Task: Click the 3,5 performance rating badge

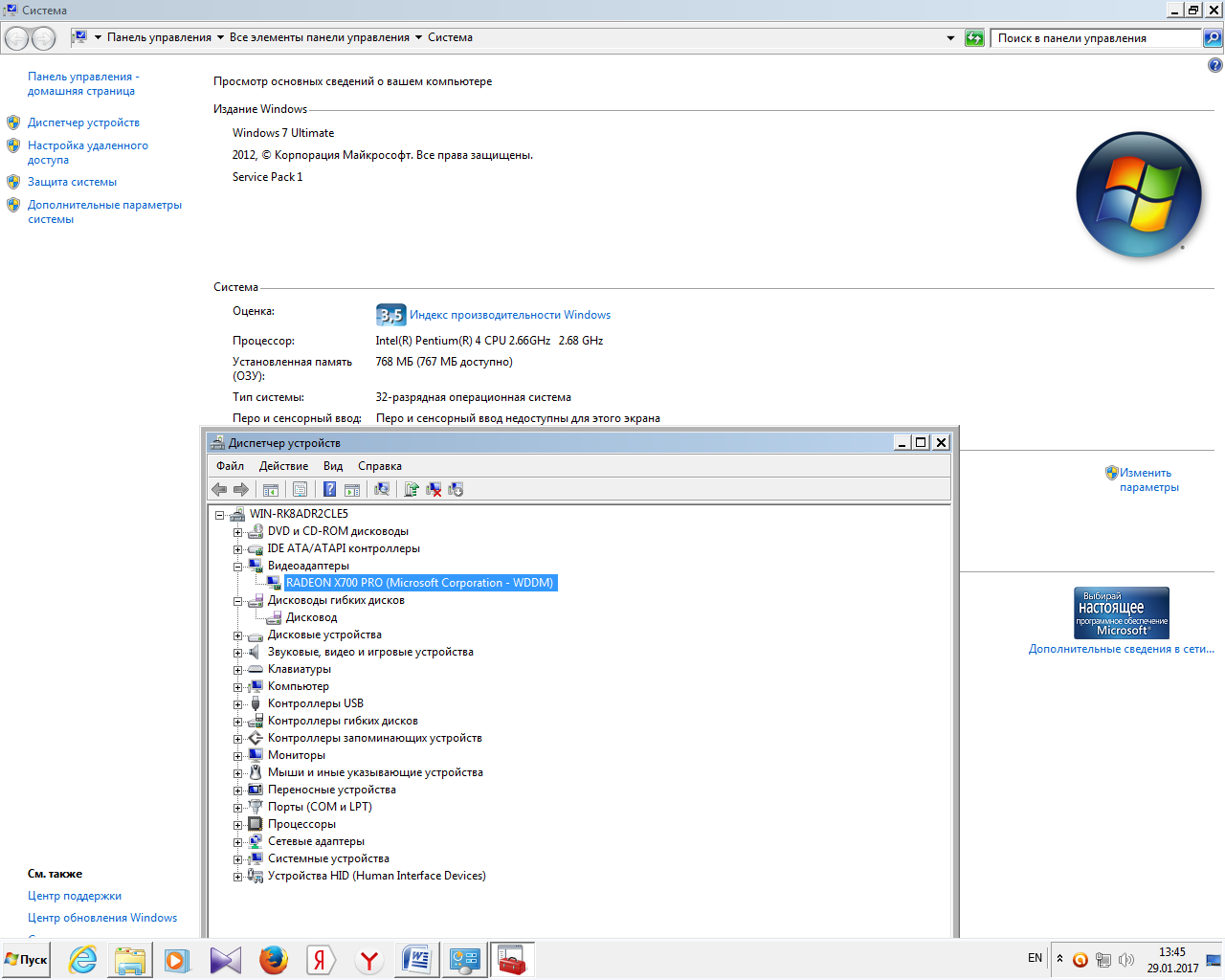Action: click(x=390, y=315)
